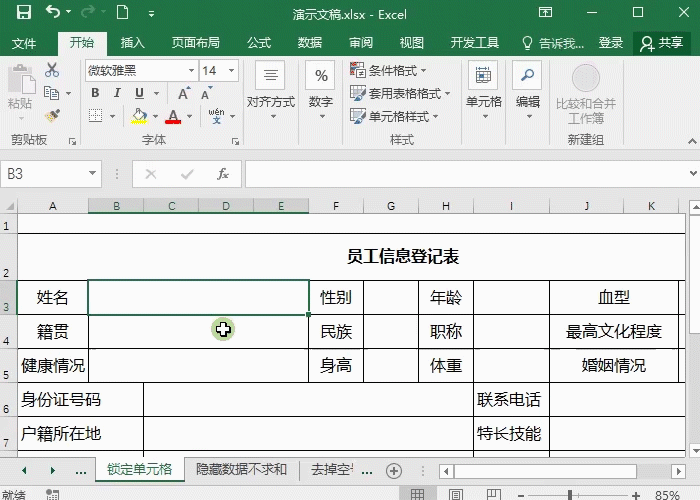Toggle Underline formatting
Viewport: 700px width, 500px height.
(x=140, y=93)
